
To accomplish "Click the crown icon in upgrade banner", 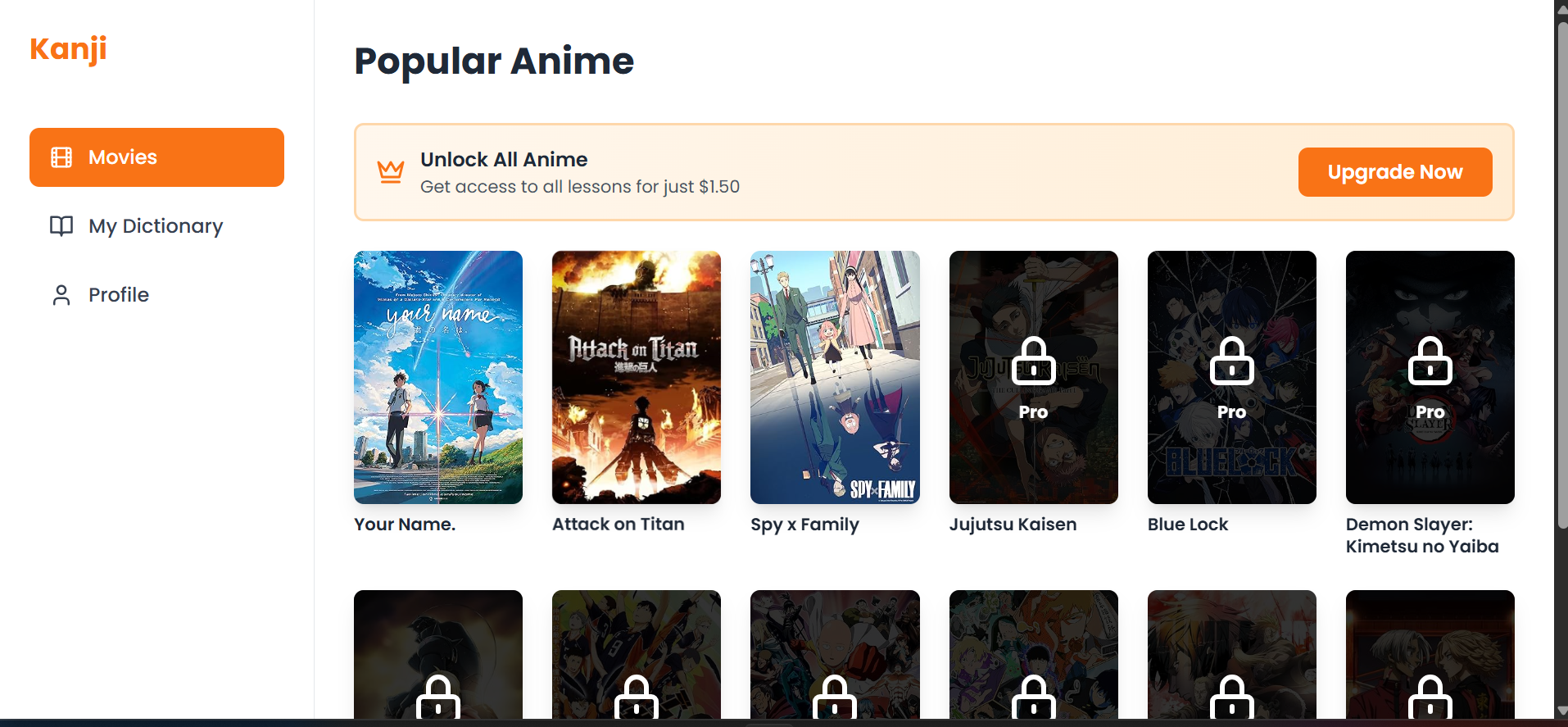I will 391,171.
